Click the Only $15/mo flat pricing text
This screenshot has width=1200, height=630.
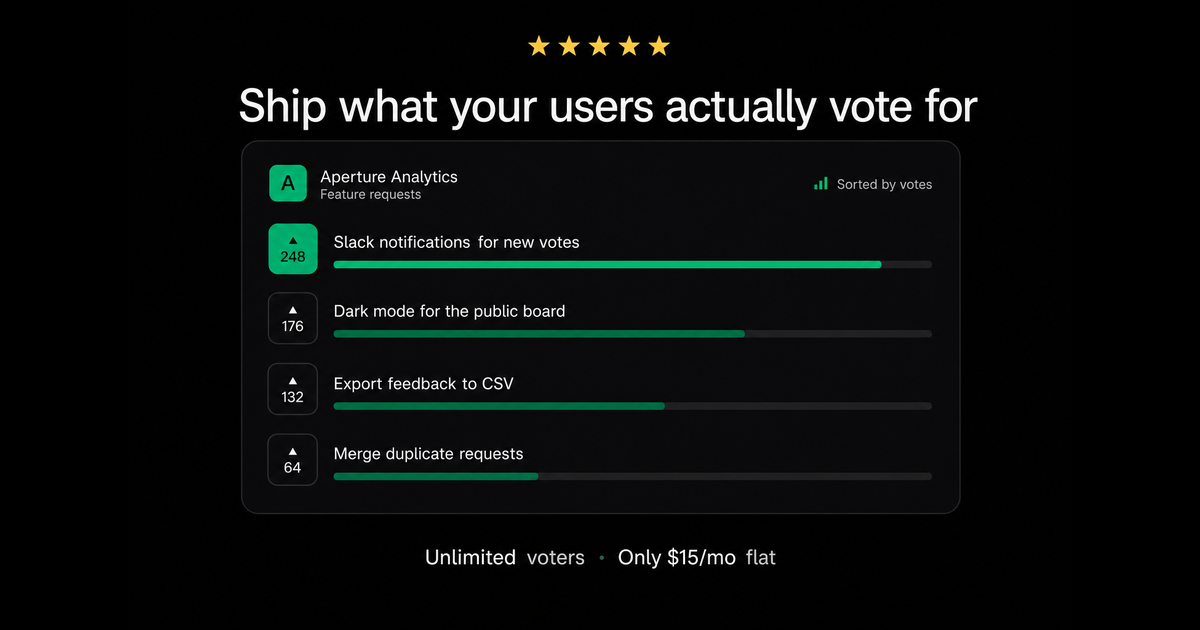697,557
